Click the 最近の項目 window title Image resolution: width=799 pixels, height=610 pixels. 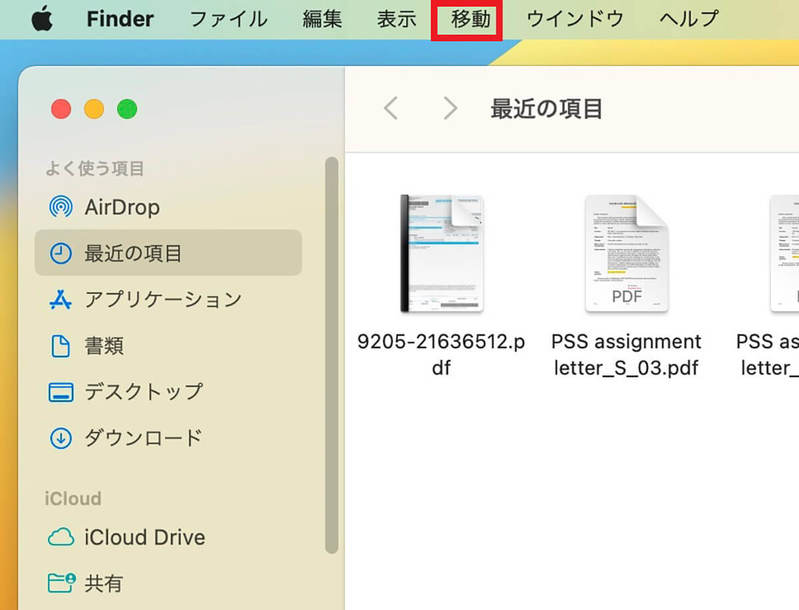click(x=546, y=109)
